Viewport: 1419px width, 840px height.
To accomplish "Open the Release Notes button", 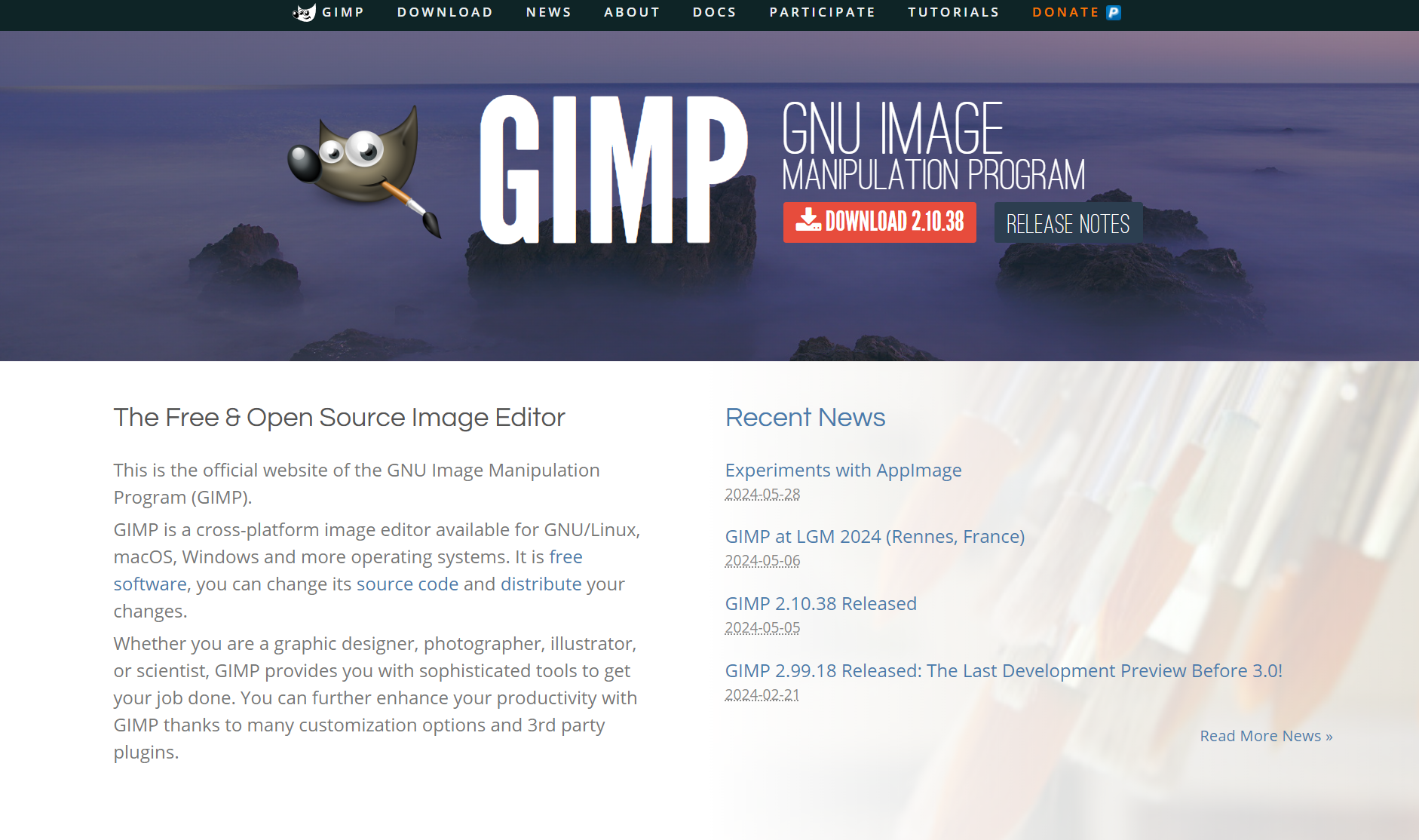I will 1068,223.
